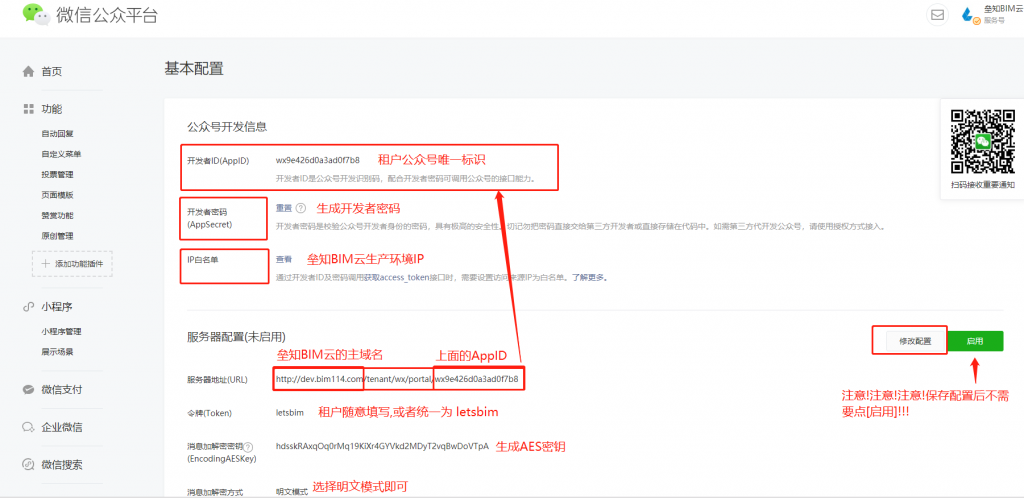Click 重置 link for AppSecret
This screenshot has height=498, width=1024.
[x=283, y=208]
